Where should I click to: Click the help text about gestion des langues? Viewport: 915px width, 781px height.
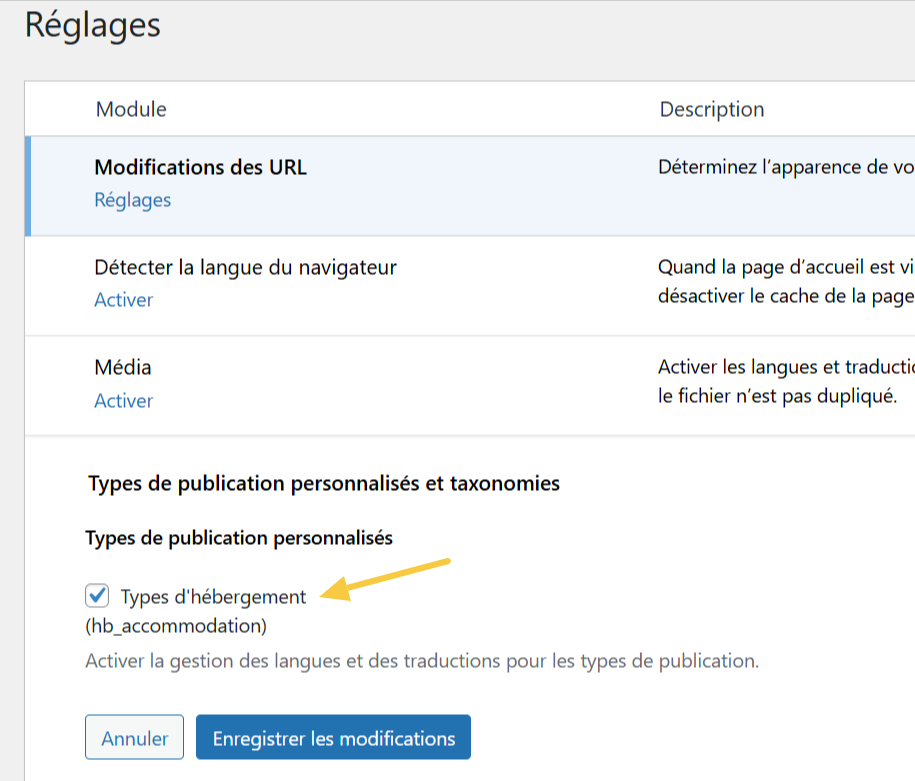pos(421,661)
